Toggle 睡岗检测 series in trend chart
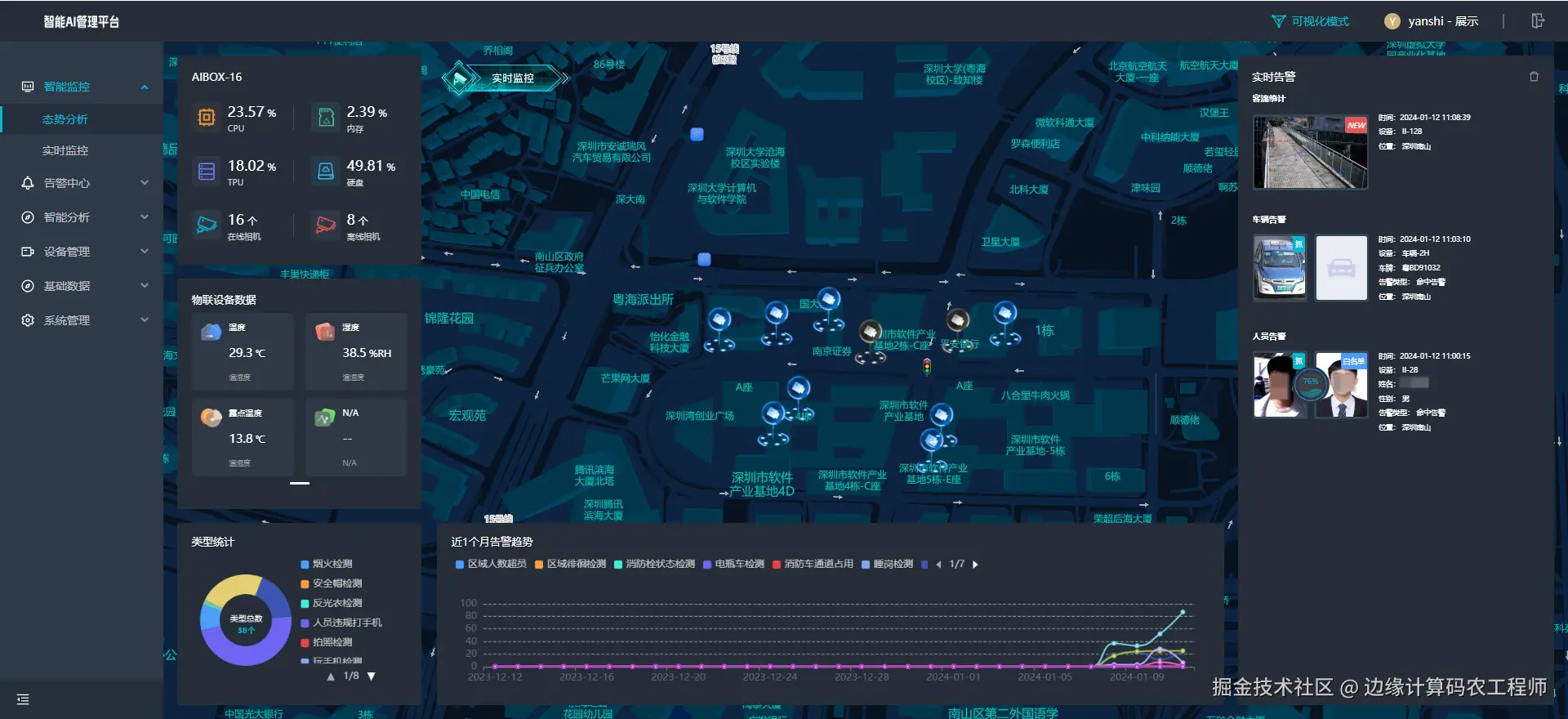Viewport: 1568px width, 719px height. click(x=887, y=564)
